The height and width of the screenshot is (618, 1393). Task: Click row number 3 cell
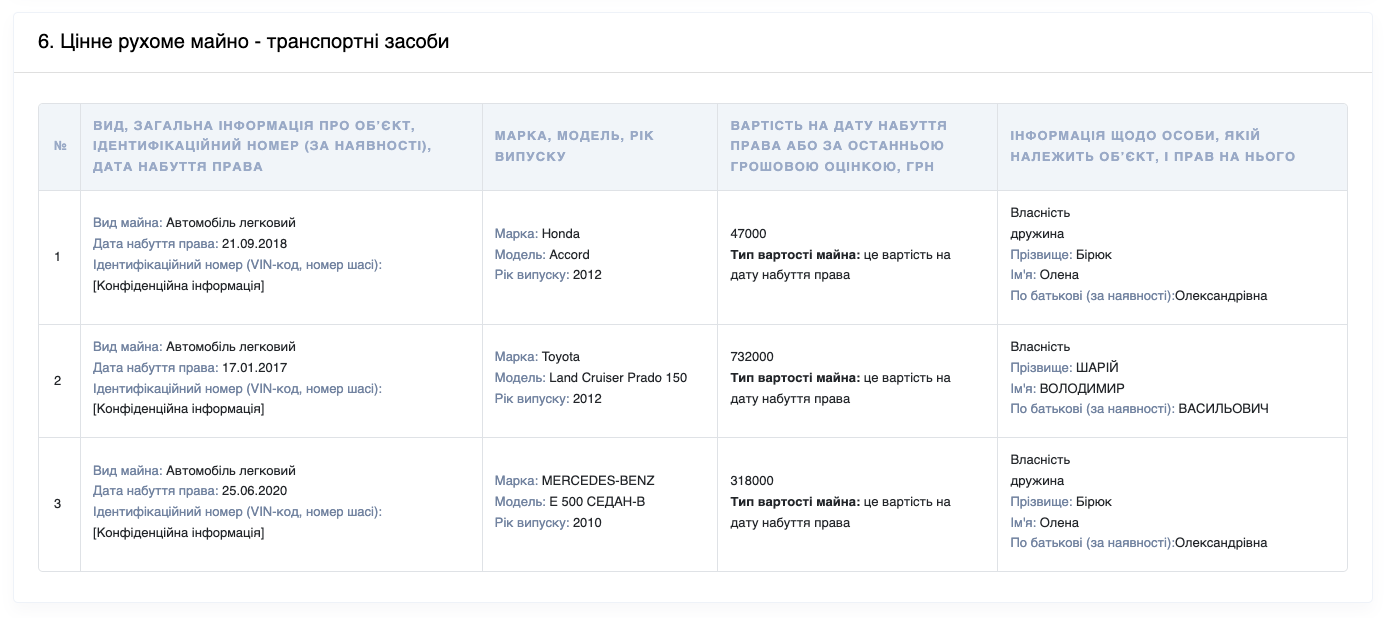pyautogui.click(x=60, y=504)
